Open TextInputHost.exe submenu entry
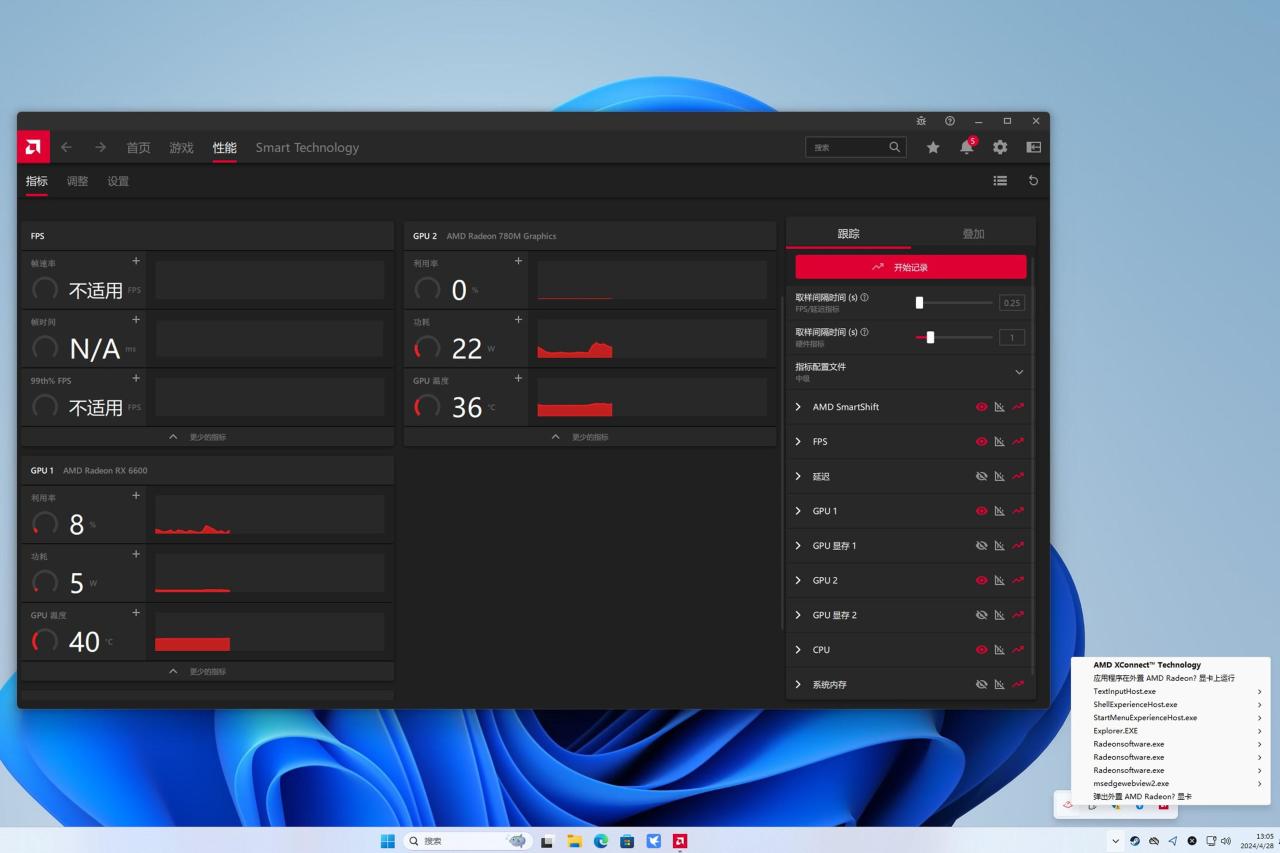This screenshot has height=853, width=1280. point(1171,691)
